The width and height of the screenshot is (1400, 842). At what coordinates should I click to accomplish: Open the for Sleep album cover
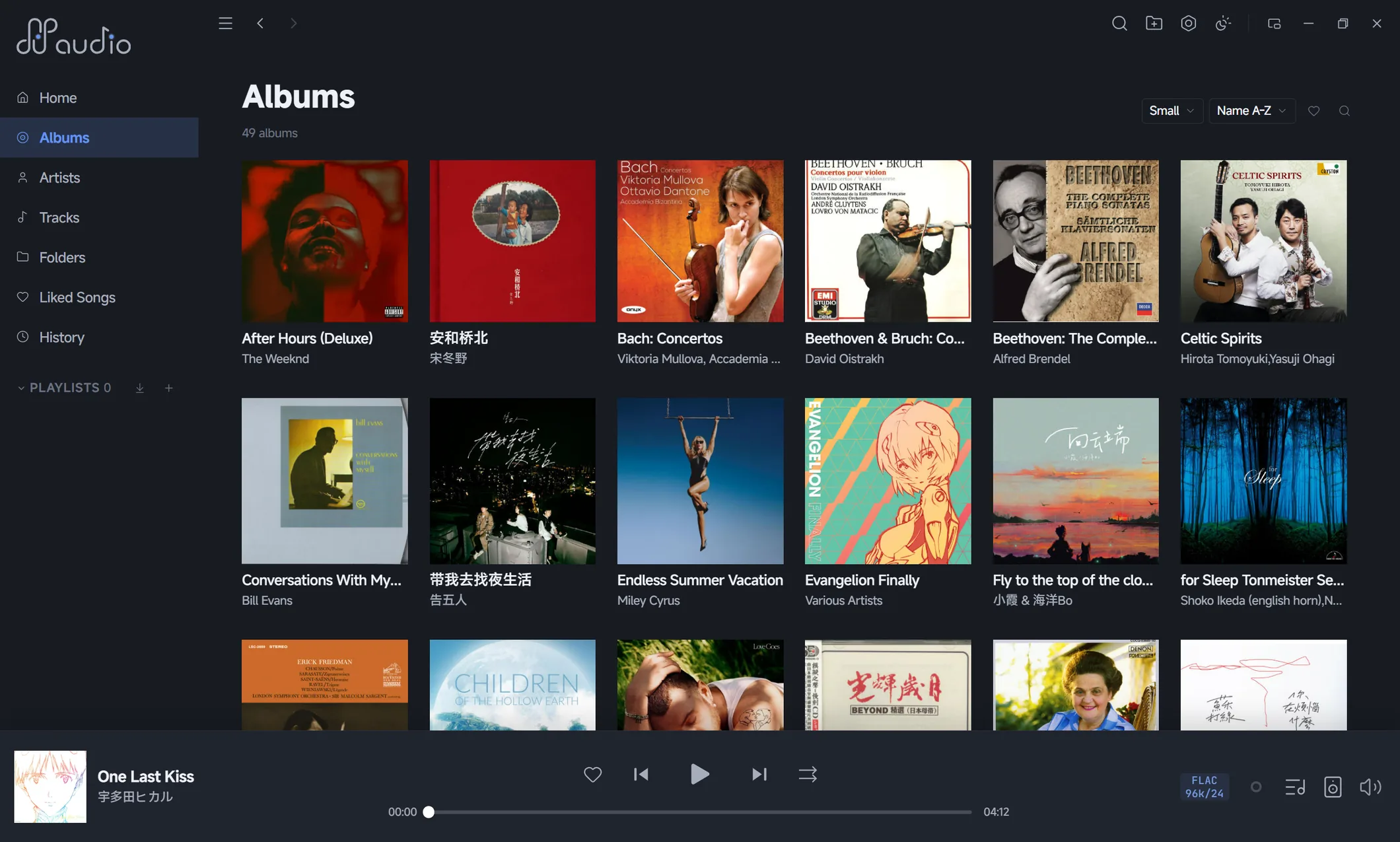pyautogui.click(x=1263, y=481)
